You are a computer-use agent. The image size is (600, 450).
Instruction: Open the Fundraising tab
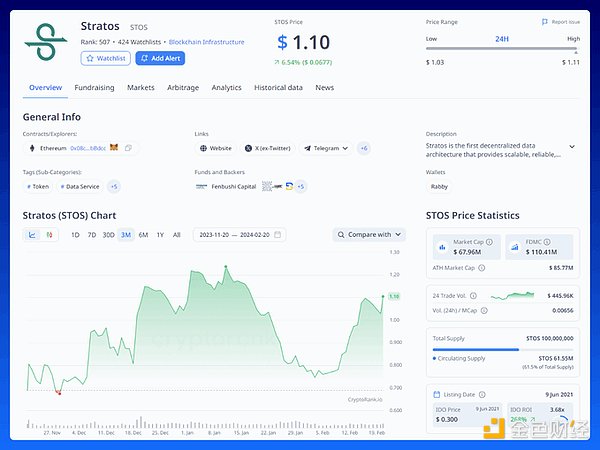(x=94, y=88)
